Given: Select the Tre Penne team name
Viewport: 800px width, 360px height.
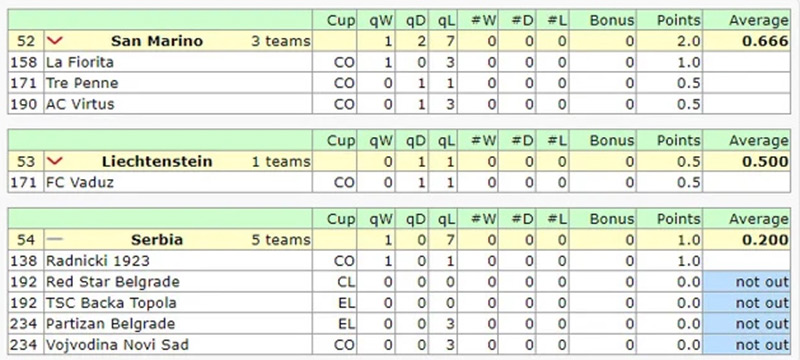Looking at the screenshot, I should point(82,83).
